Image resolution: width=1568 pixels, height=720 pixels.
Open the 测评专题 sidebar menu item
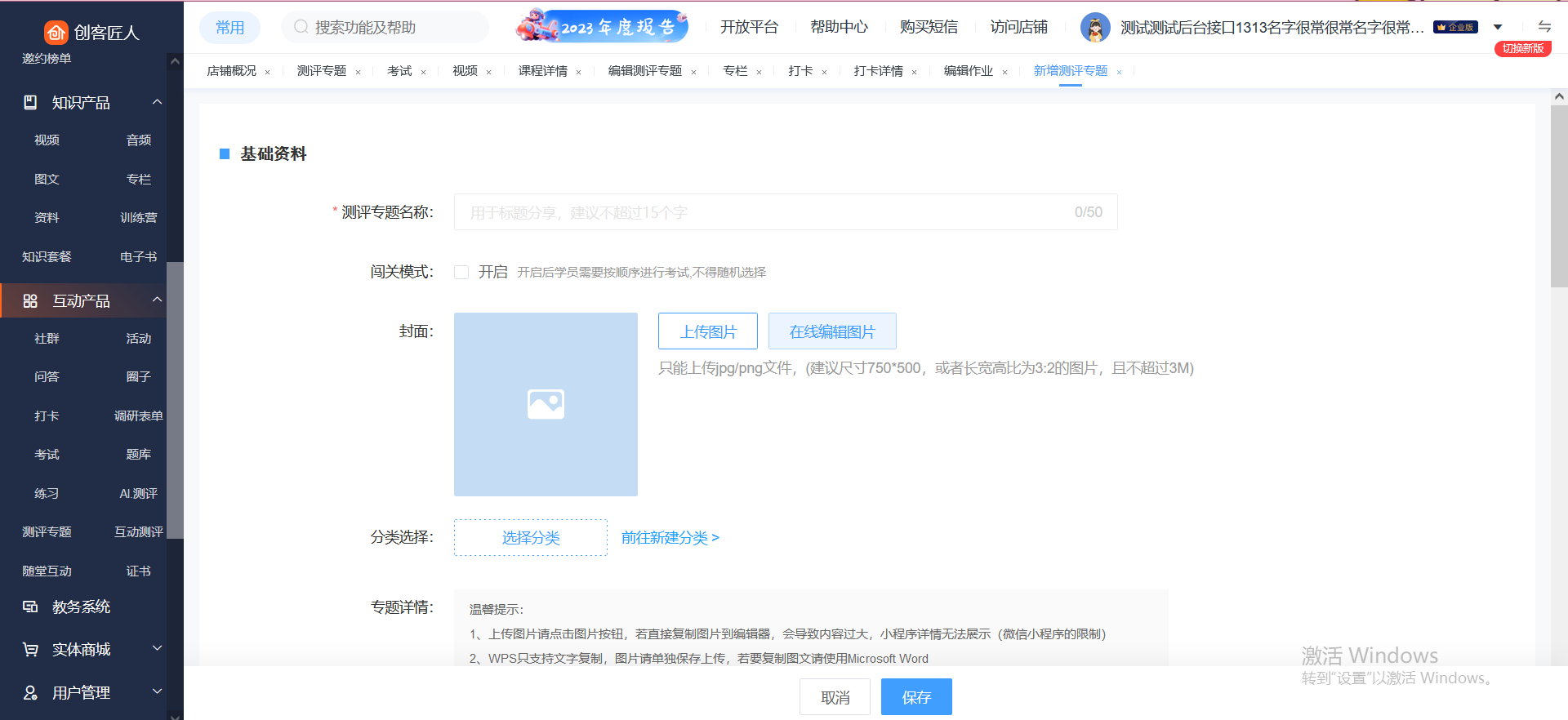tap(47, 532)
